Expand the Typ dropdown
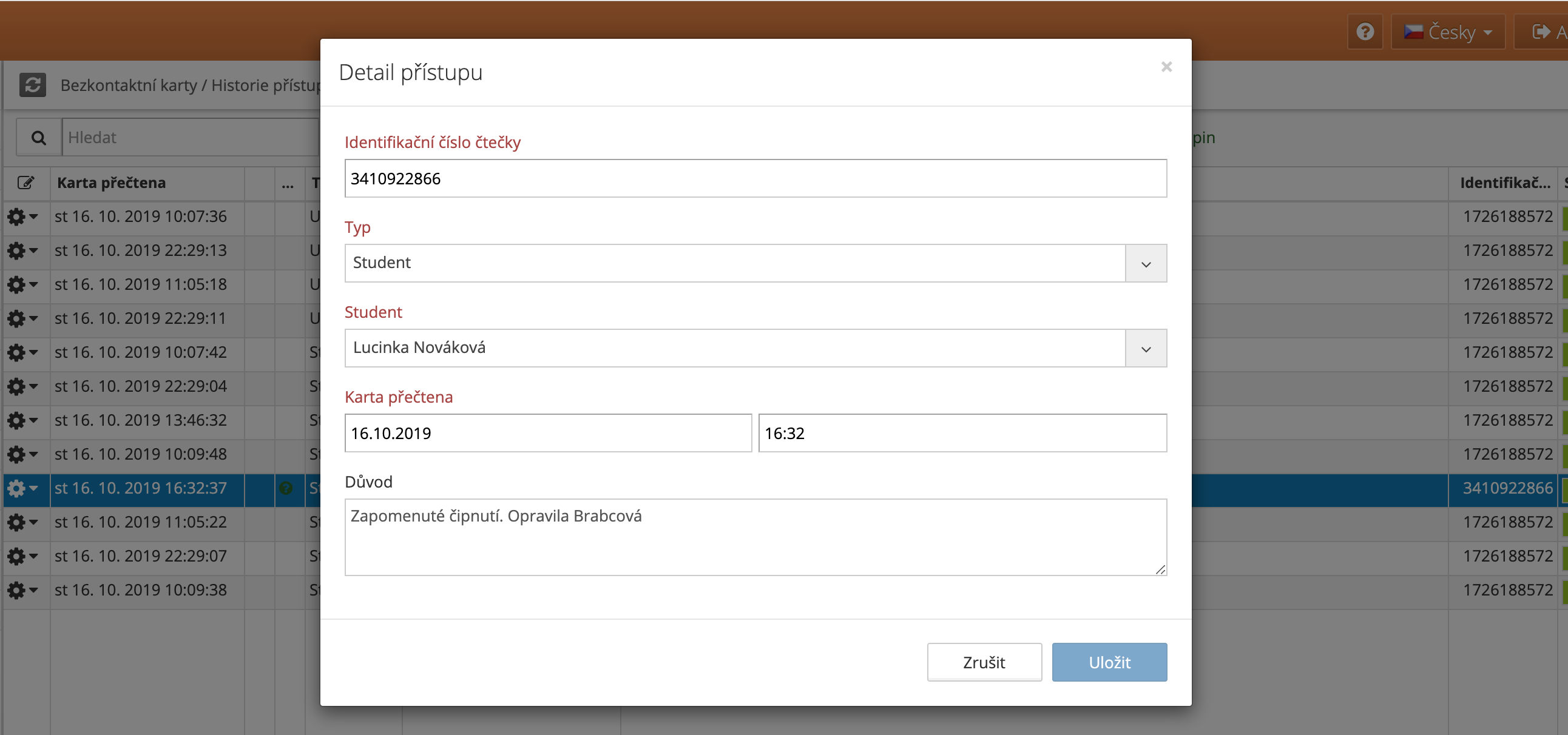1568x735 pixels. click(x=1146, y=263)
